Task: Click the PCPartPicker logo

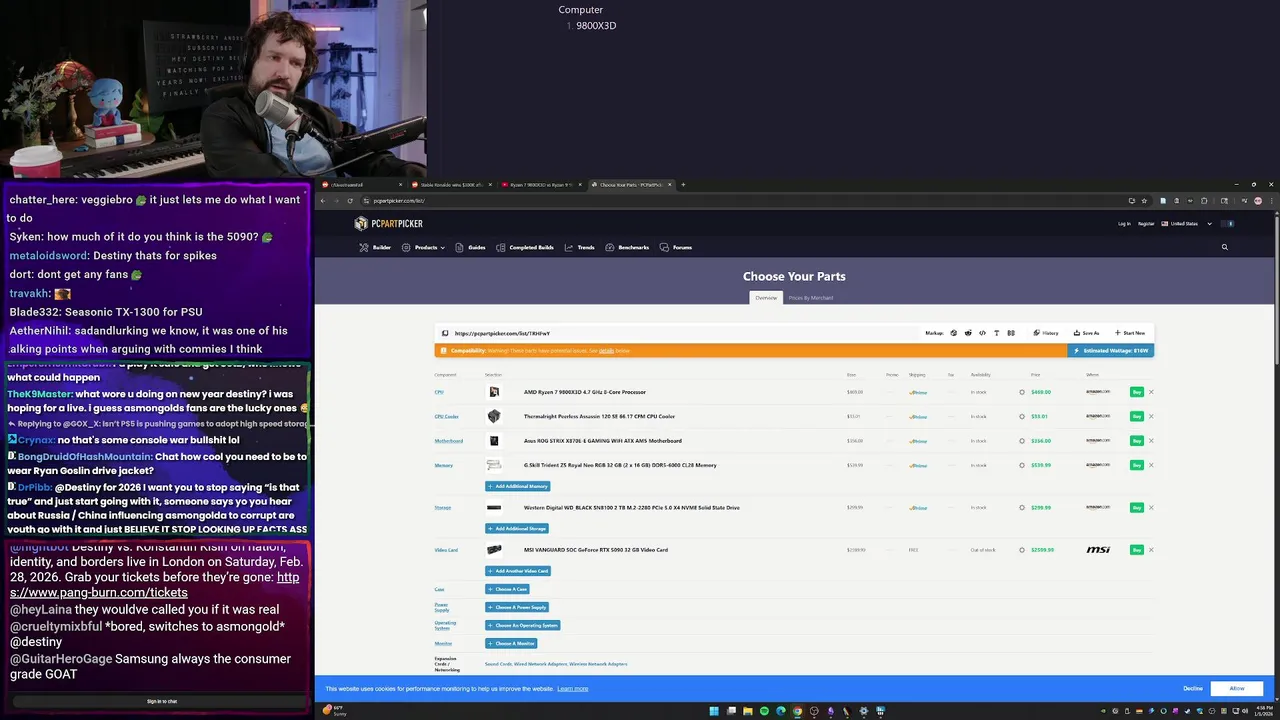Action: [x=389, y=223]
